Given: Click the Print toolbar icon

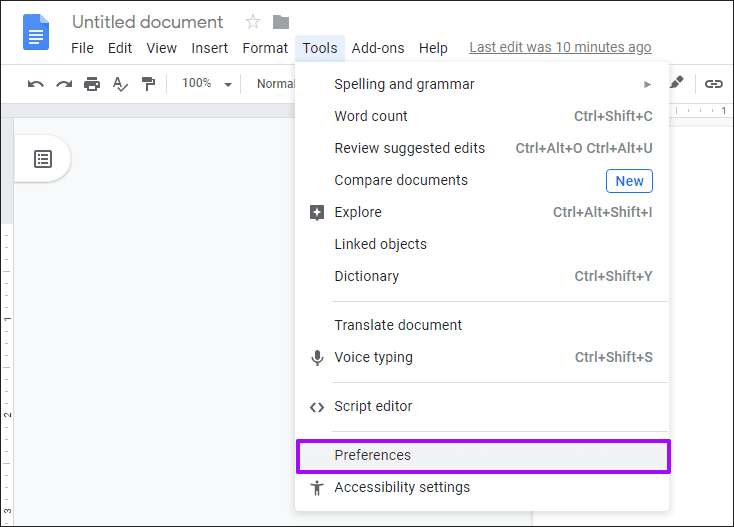Looking at the screenshot, I should tap(92, 84).
